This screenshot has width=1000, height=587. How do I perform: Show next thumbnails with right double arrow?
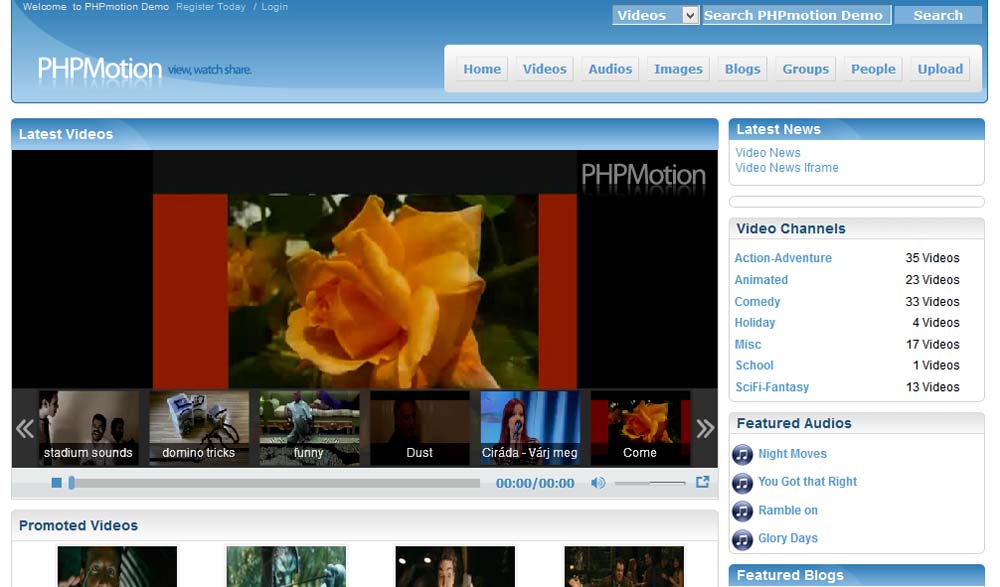705,428
